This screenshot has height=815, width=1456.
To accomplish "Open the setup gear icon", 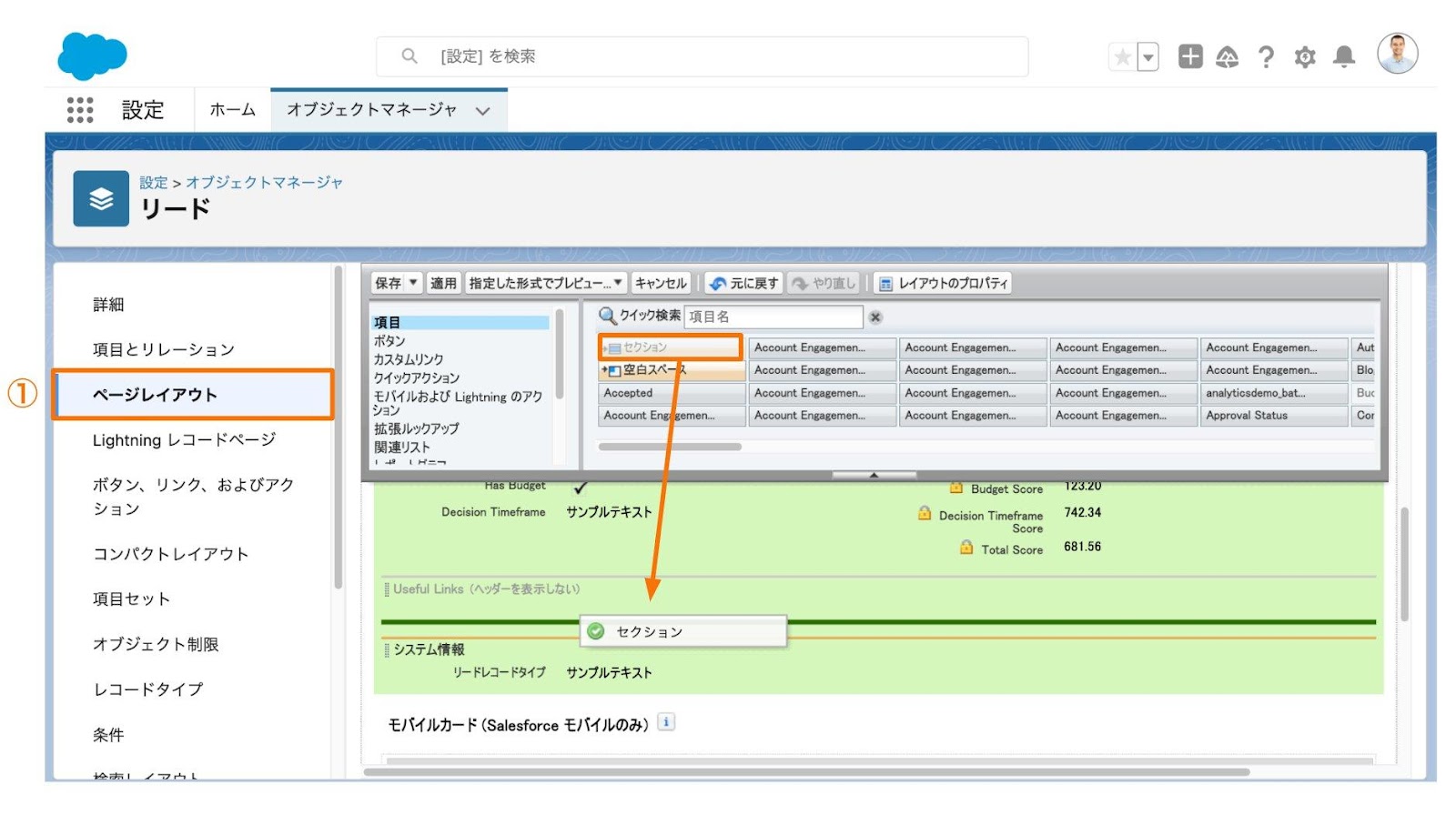I will click(1305, 57).
